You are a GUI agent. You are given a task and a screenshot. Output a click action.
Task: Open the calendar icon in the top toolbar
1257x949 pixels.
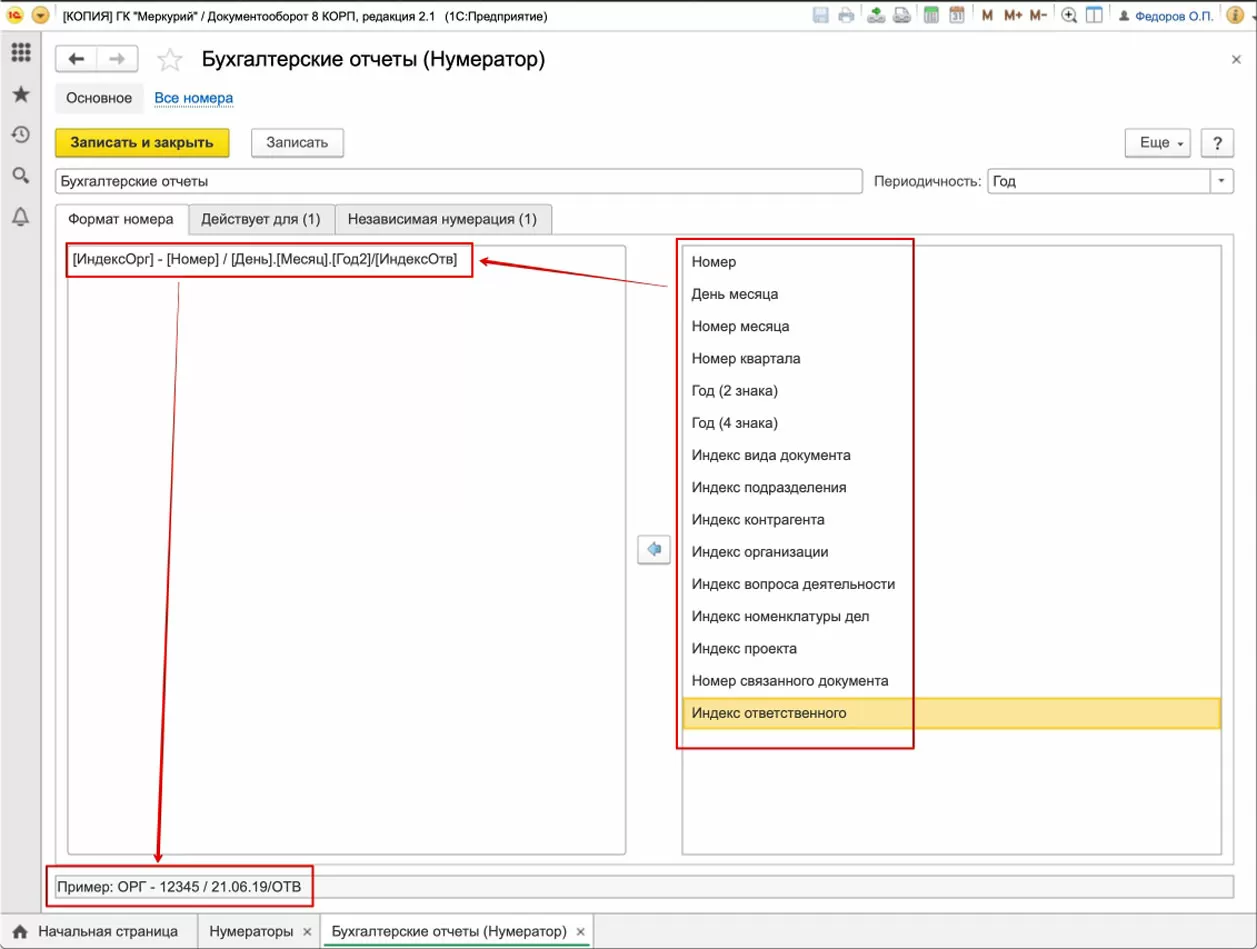point(956,15)
